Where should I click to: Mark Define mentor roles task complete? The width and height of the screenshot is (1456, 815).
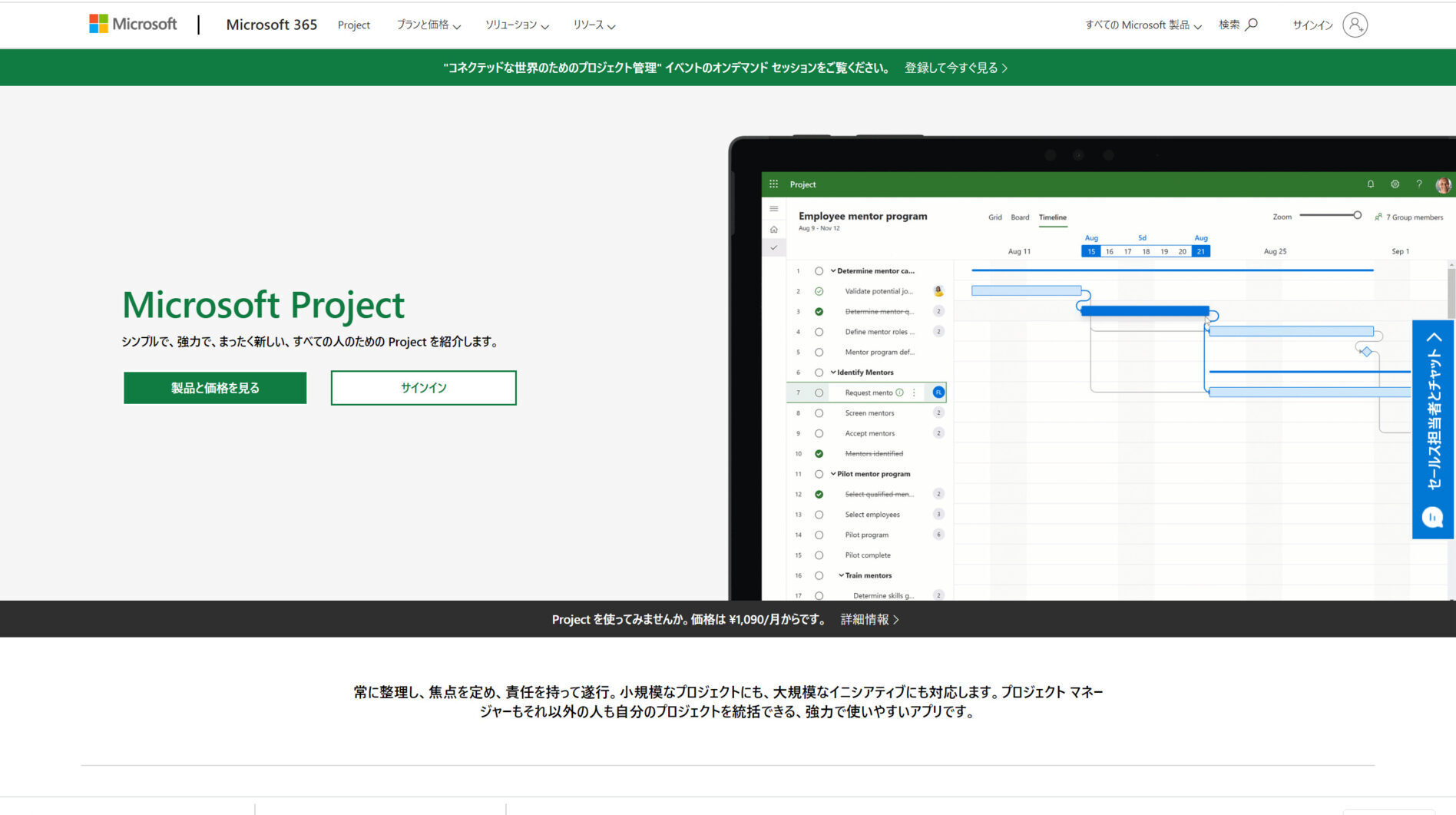819,332
